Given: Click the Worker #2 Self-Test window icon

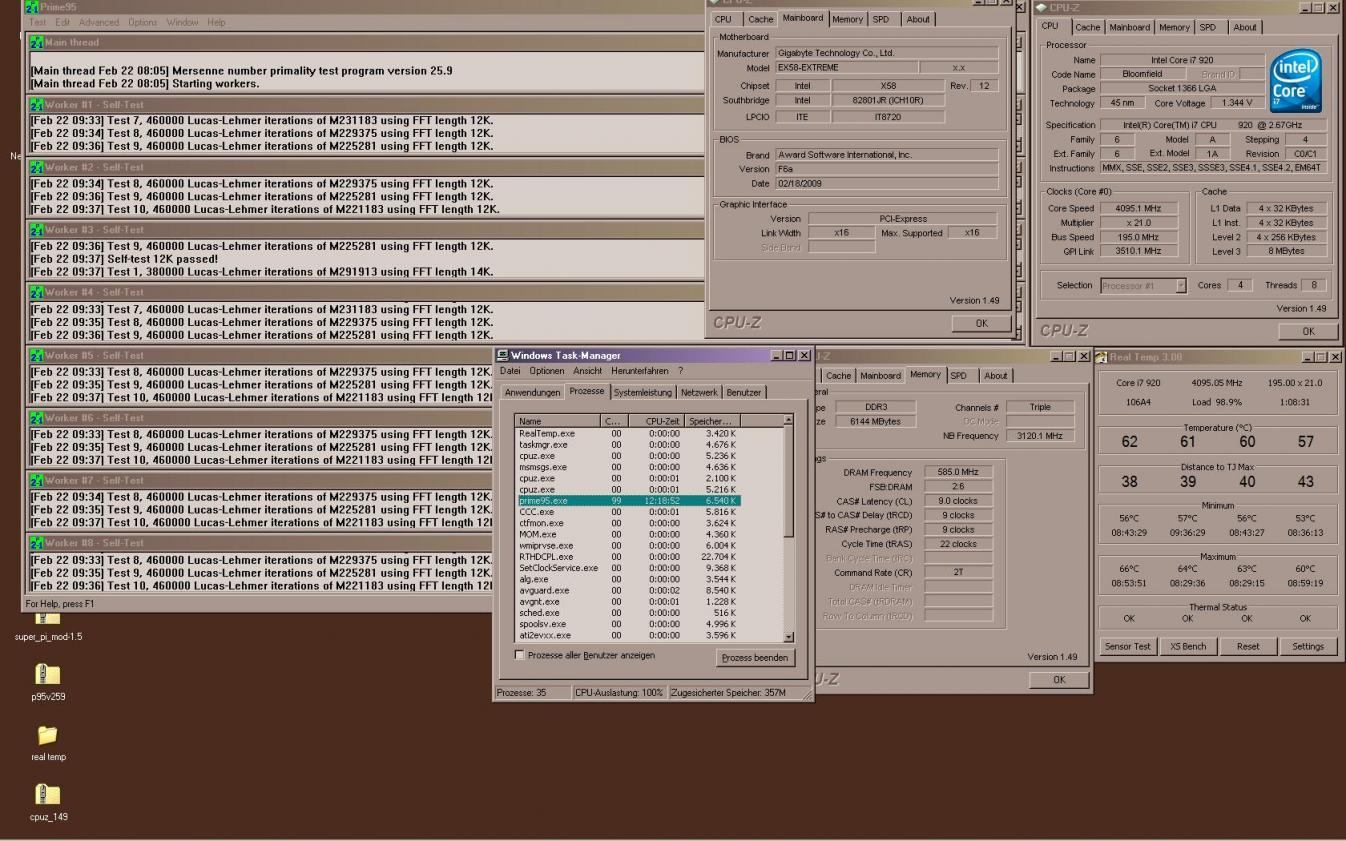Looking at the screenshot, I should [36, 167].
